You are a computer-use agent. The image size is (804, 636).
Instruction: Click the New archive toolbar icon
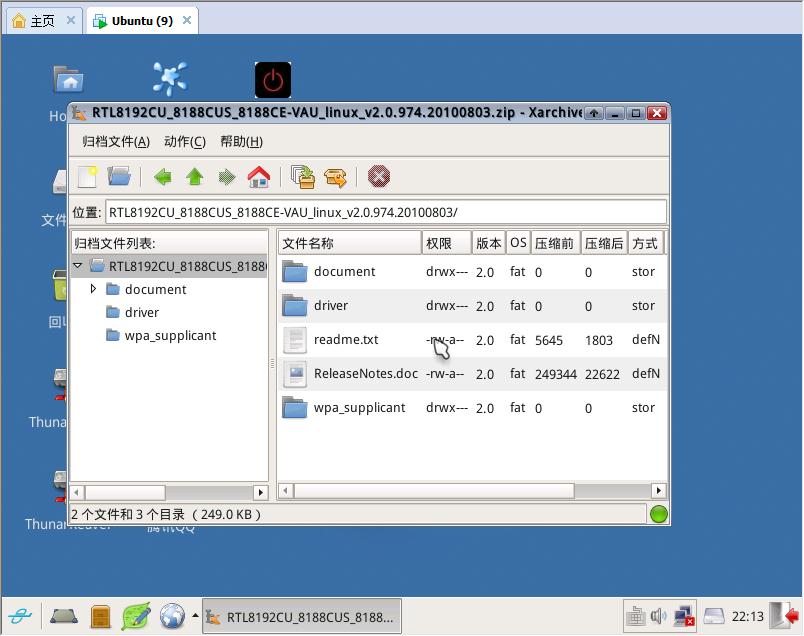88,177
